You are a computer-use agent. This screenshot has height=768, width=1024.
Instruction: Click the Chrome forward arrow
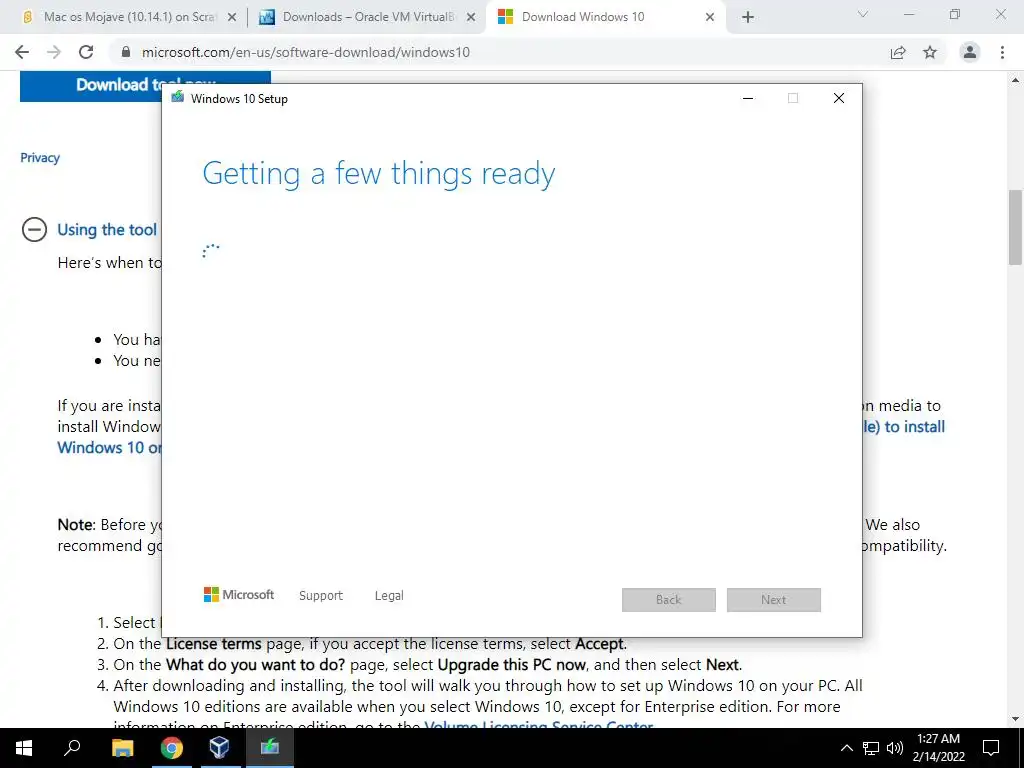[54, 52]
